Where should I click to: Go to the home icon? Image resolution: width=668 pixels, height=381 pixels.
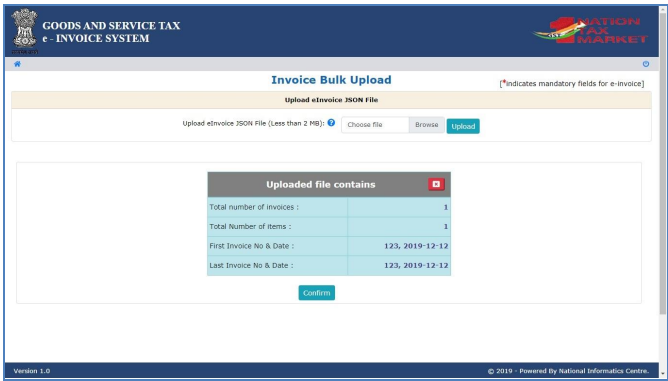click(x=17, y=64)
